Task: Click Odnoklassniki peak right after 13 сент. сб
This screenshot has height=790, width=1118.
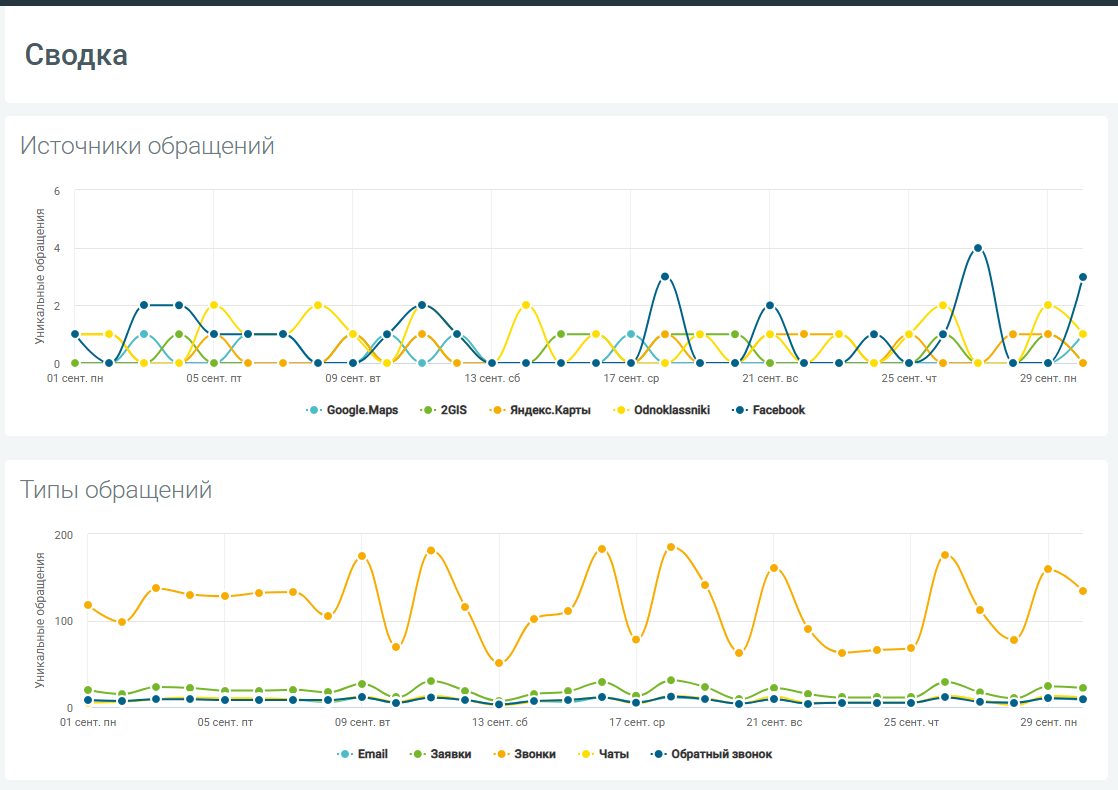Action: click(x=526, y=305)
